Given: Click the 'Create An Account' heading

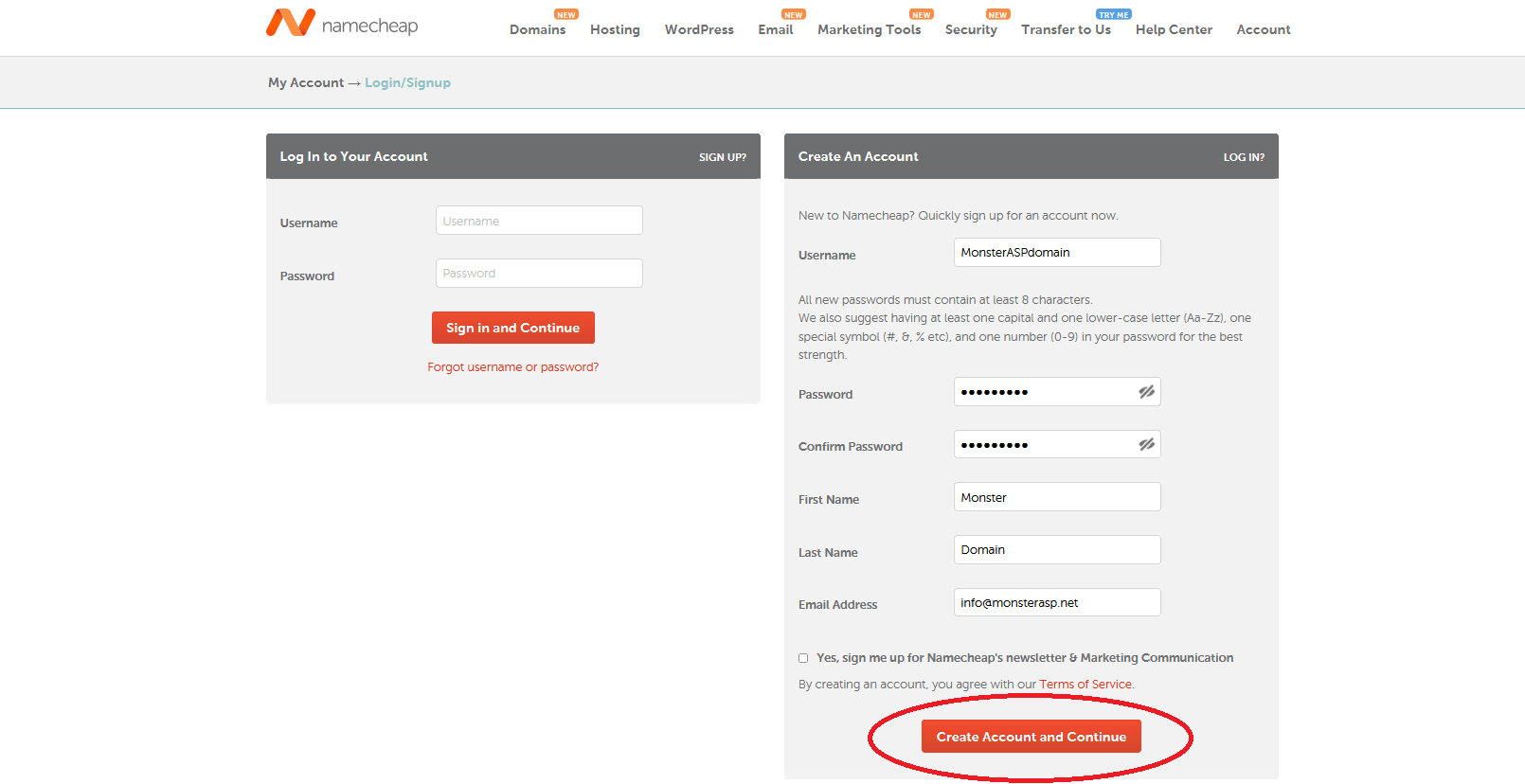Looking at the screenshot, I should click(858, 157).
